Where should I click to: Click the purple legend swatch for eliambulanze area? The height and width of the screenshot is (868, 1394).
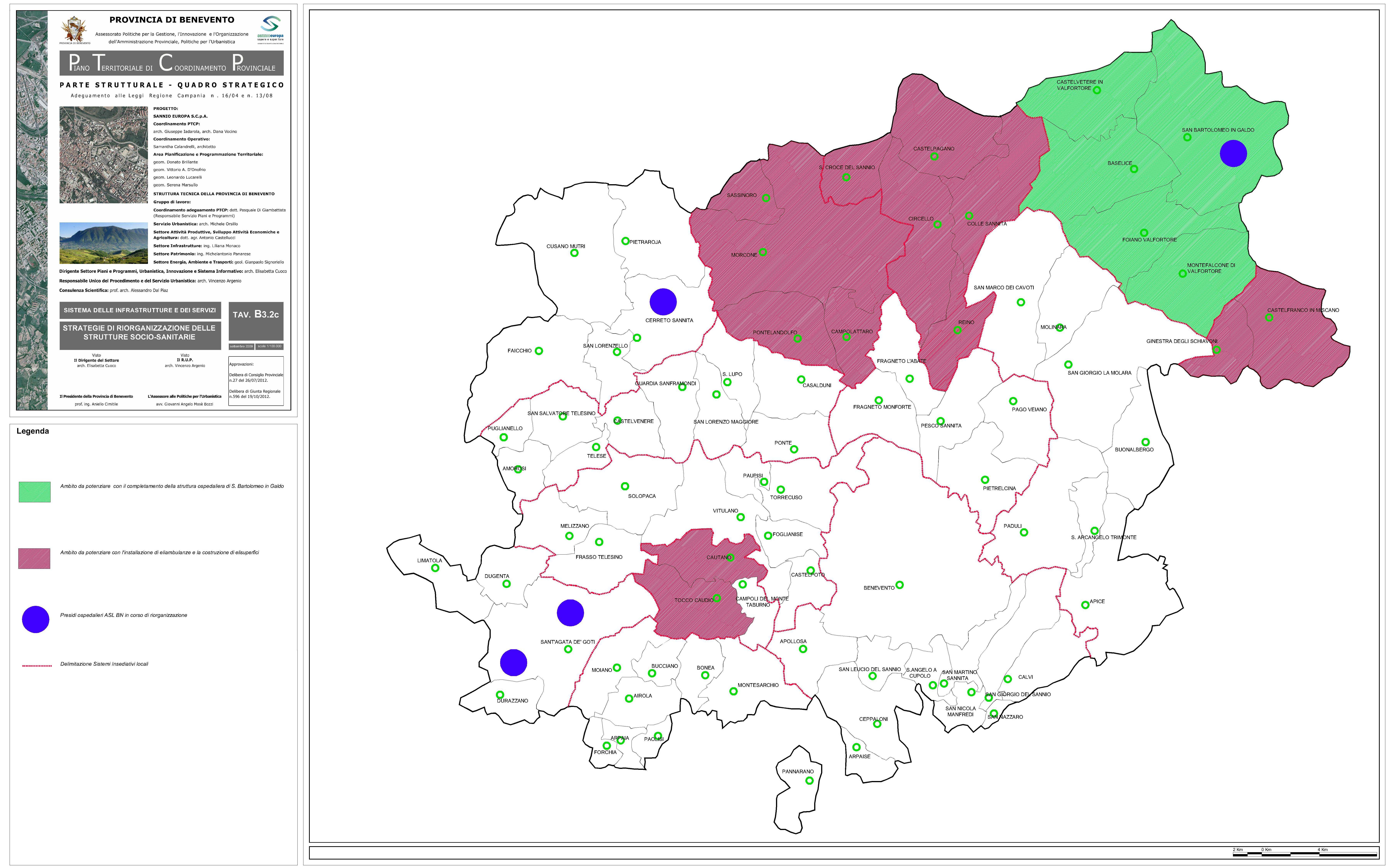click(35, 559)
